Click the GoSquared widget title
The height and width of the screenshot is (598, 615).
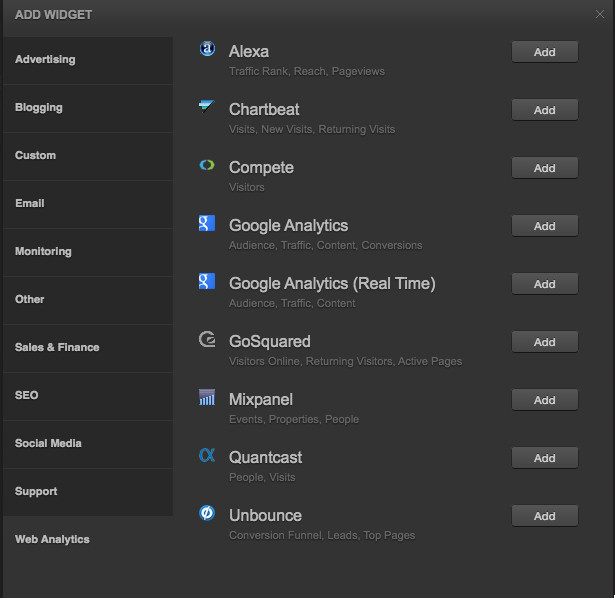[x=269, y=342]
